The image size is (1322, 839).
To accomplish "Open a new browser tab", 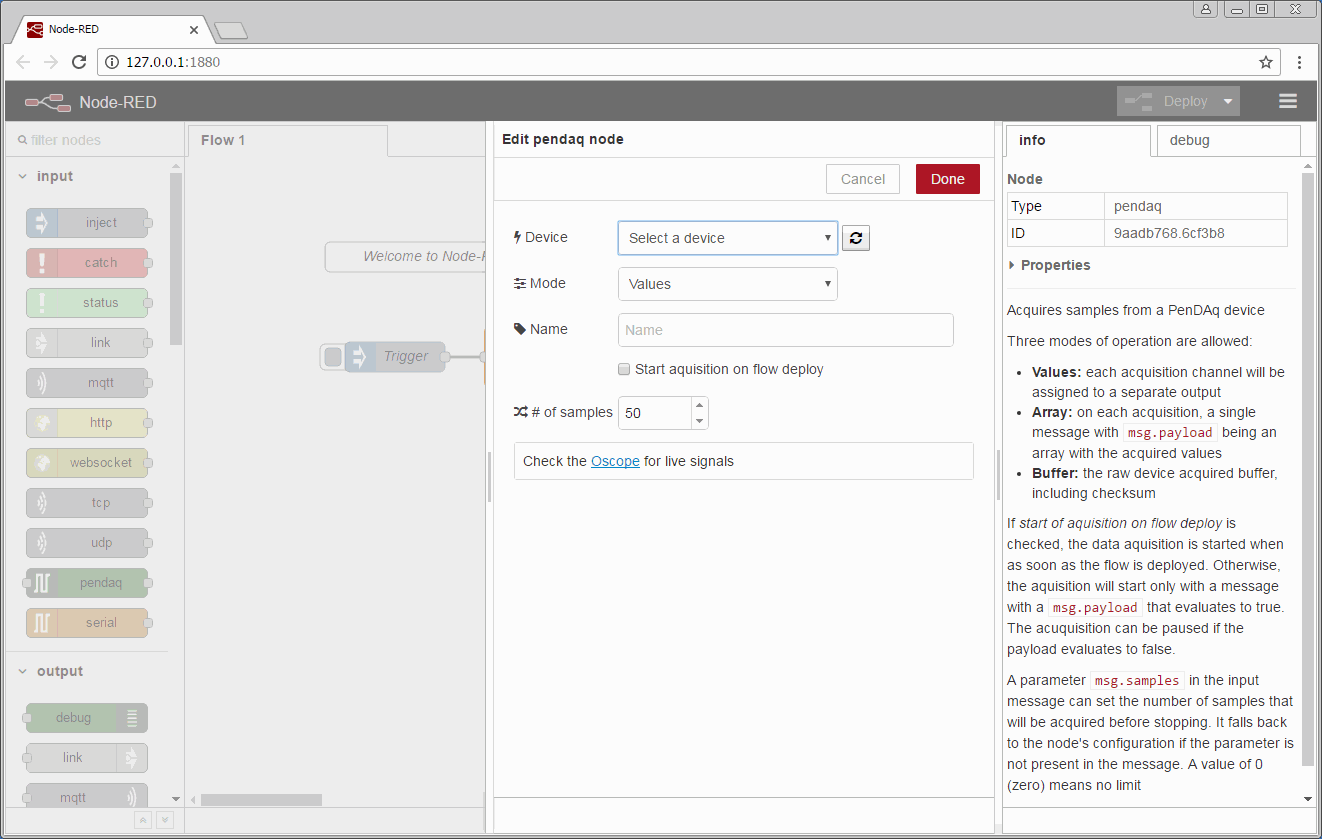I will tap(231, 31).
